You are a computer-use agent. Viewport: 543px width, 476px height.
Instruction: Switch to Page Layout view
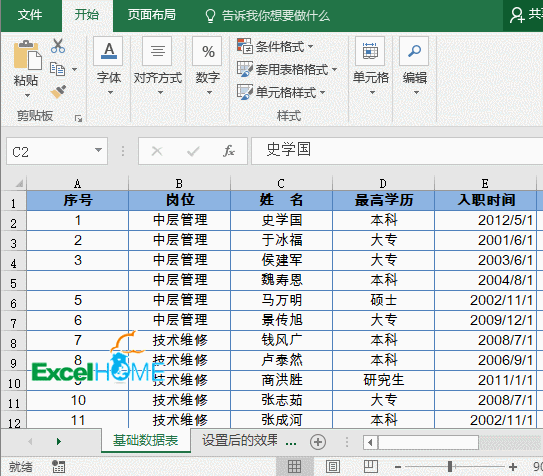[x=332, y=467]
